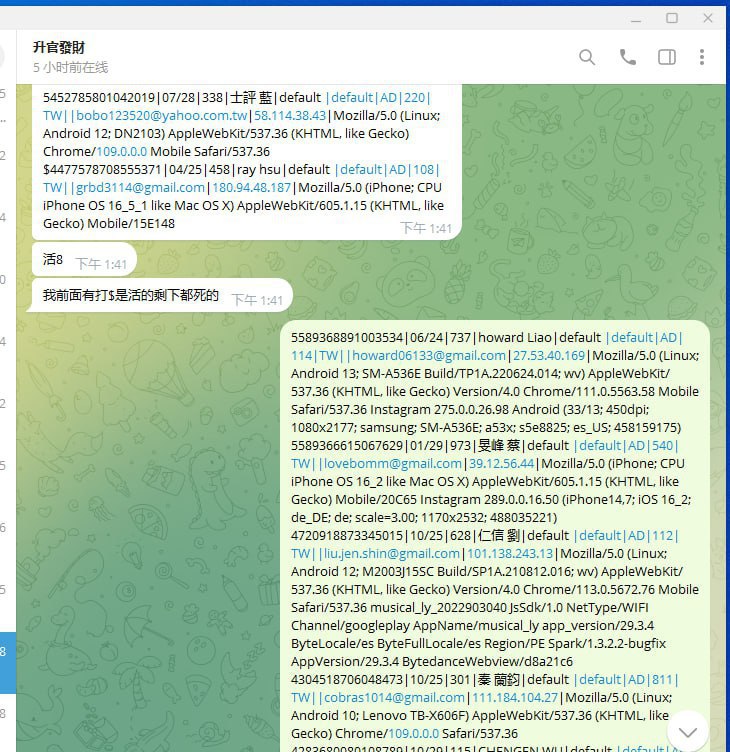Click the cobras1014@gmail.com email link

pyautogui.click(x=394, y=697)
